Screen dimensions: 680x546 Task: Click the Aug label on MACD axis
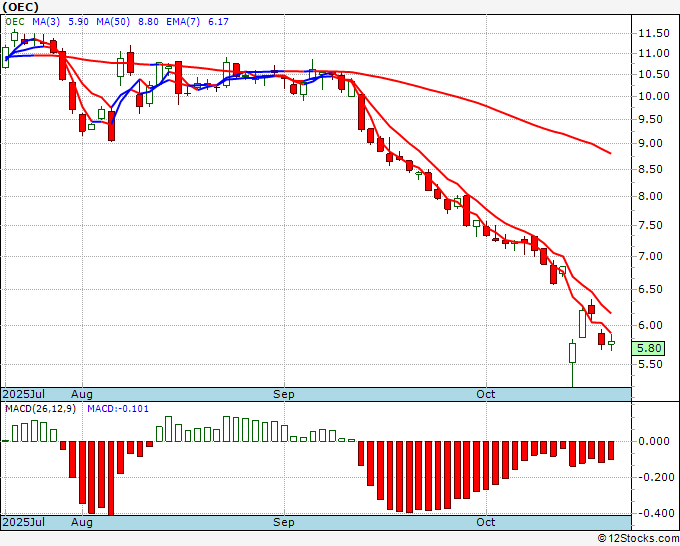coord(82,522)
